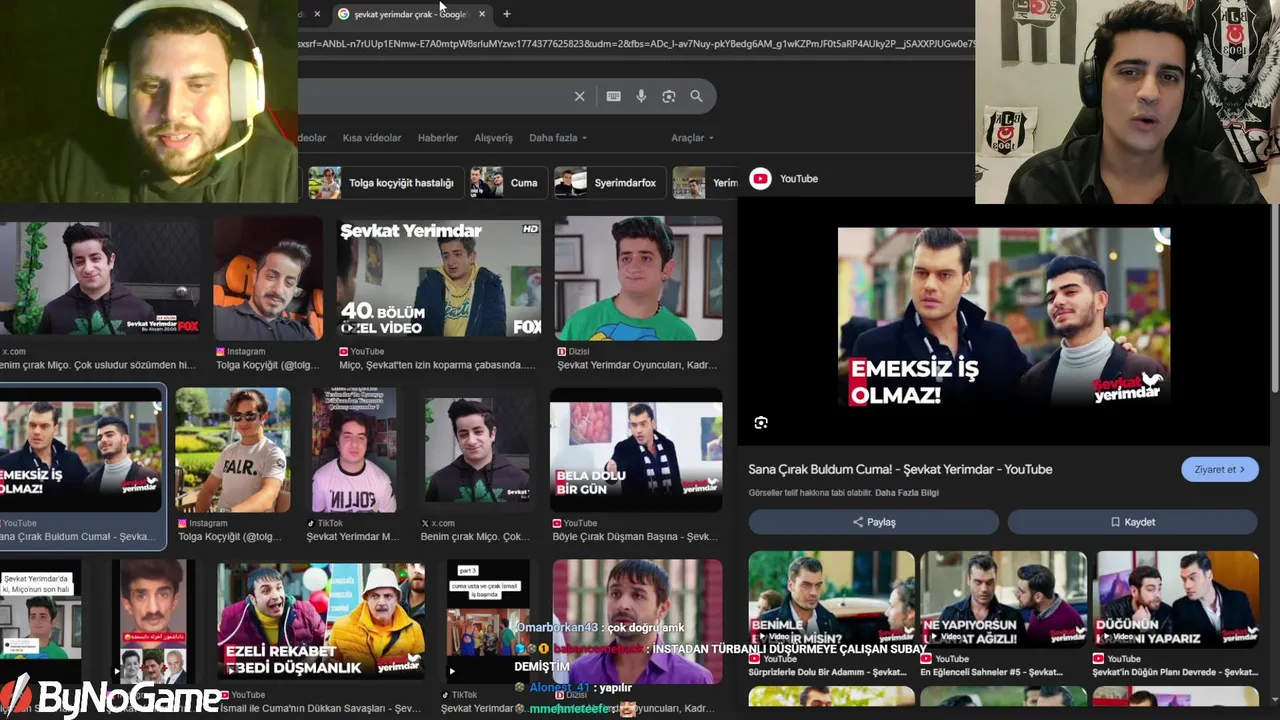Click the play icon on the 40. Bölüm thumbnail
This screenshot has width=1280, height=720.
click(348, 327)
